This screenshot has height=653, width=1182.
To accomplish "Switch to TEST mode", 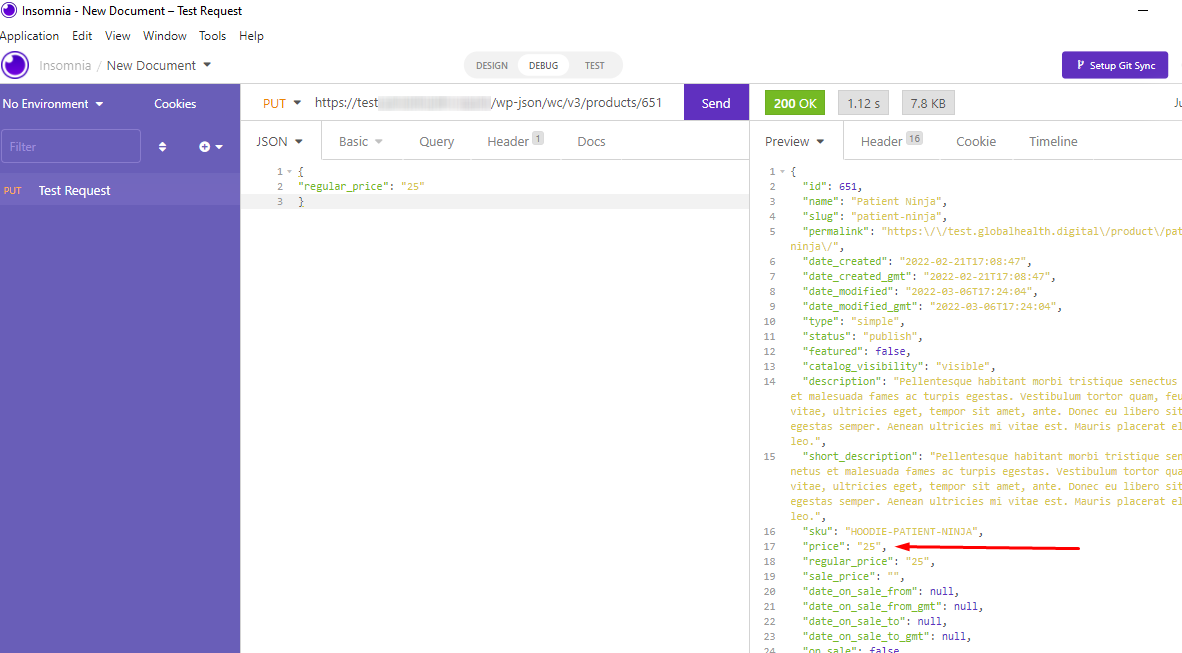I will point(595,65).
